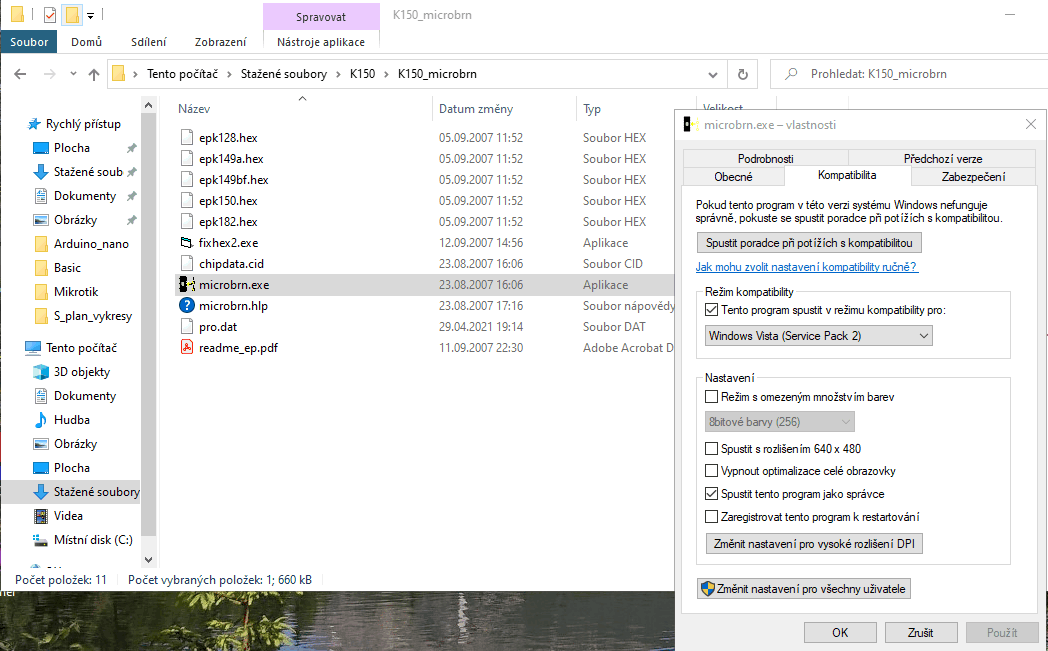Image resolution: width=1048 pixels, height=651 pixels.
Task: Uncheck the compatibility mode checkbox
Action: pos(712,311)
